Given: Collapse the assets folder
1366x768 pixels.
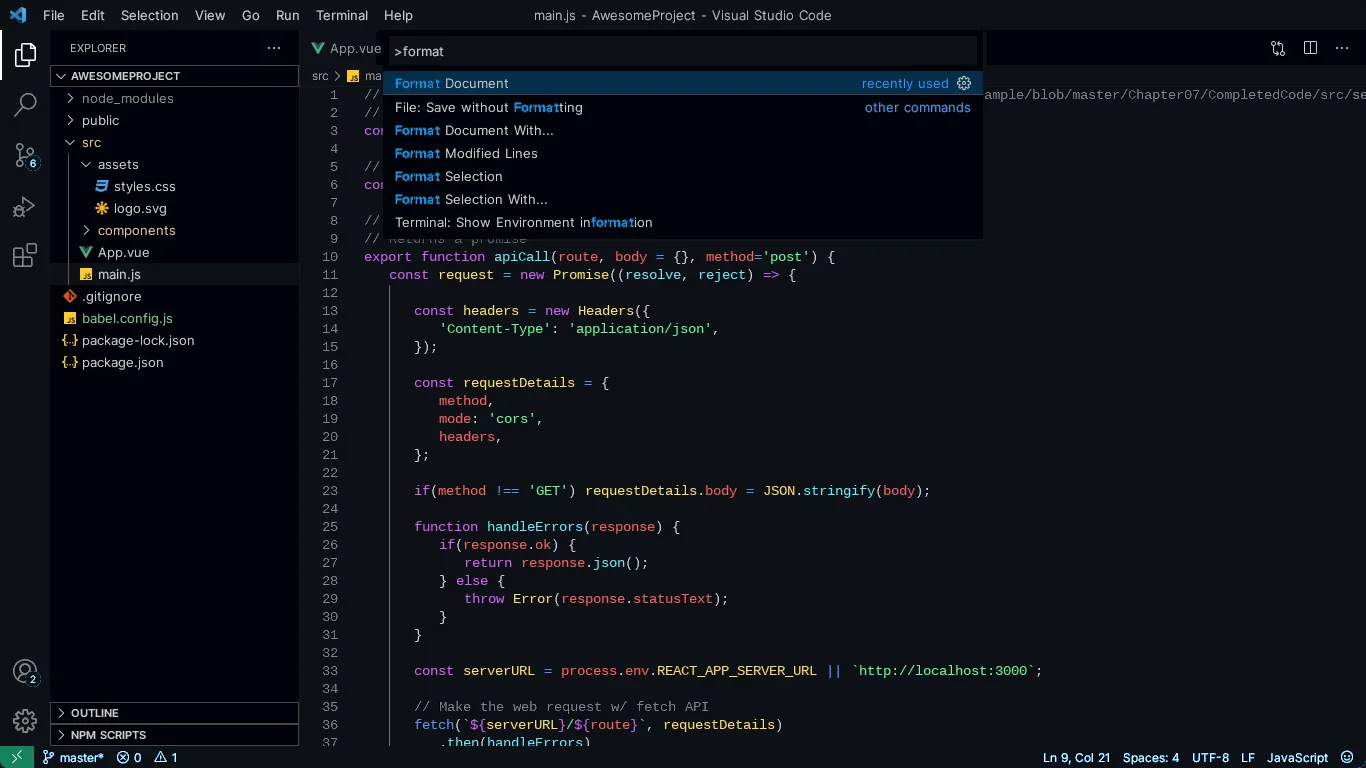Looking at the screenshot, I should pyautogui.click(x=175, y=164).
